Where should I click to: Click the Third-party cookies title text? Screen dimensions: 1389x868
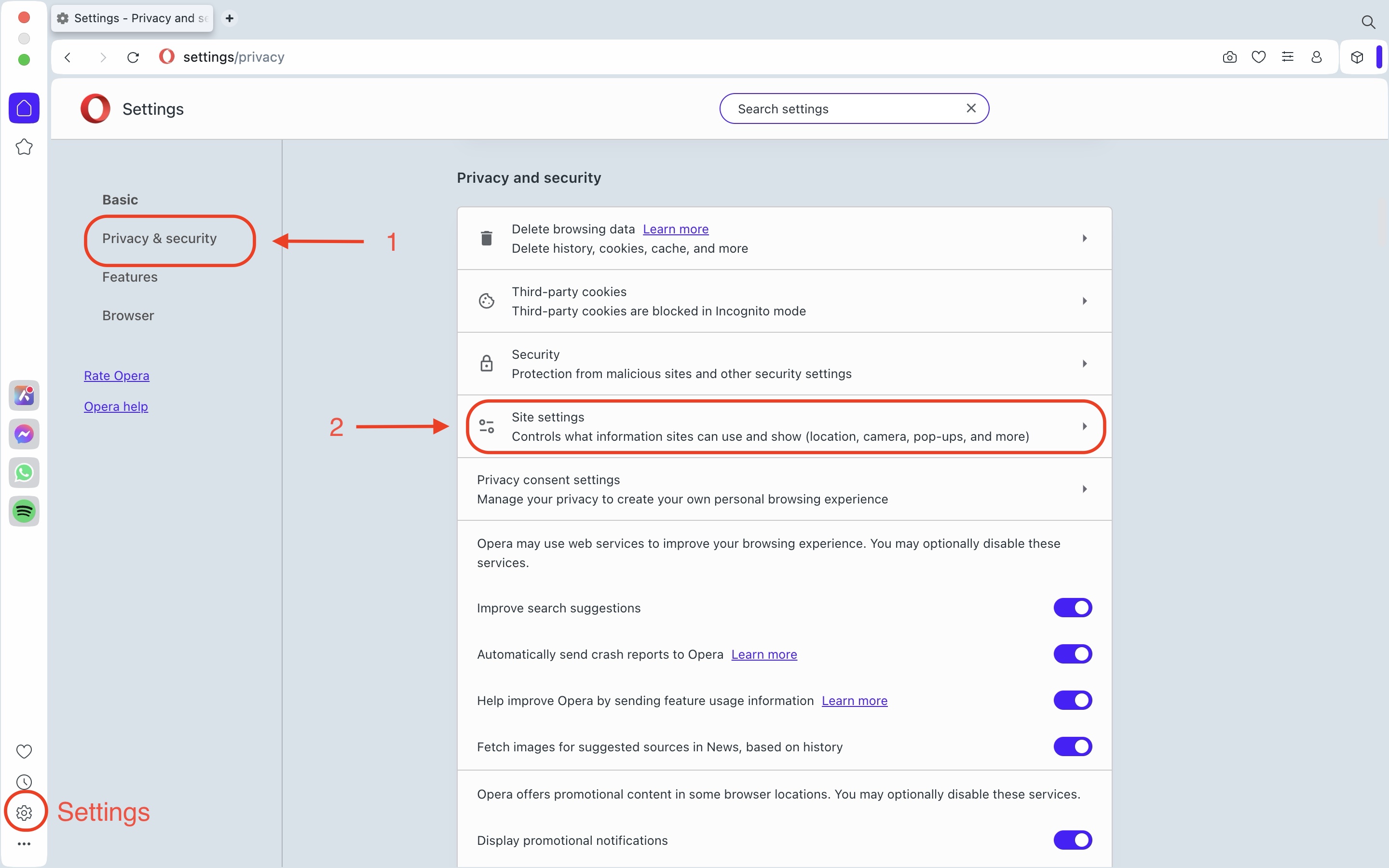point(569,292)
